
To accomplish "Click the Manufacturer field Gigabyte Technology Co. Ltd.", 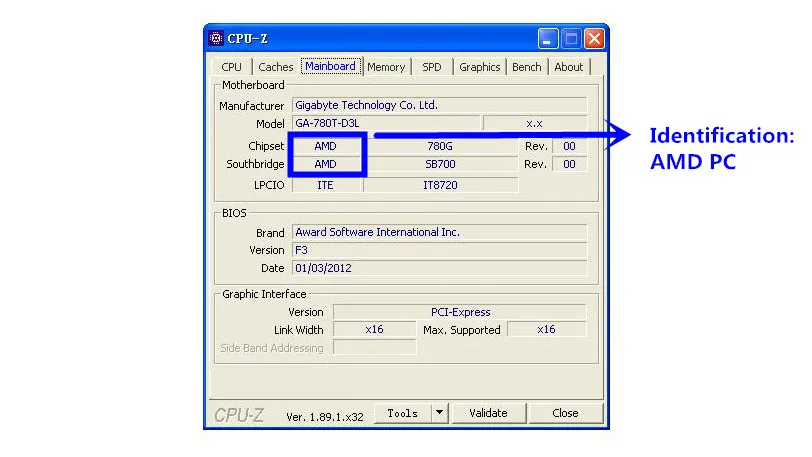I will (440, 105).
